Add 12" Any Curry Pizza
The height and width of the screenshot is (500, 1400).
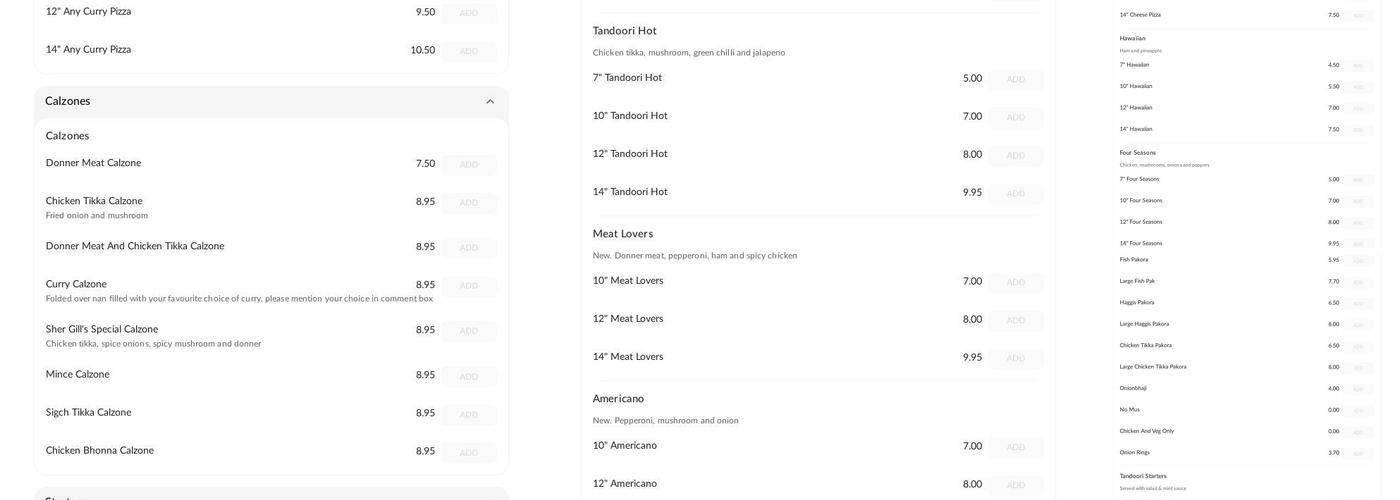tap(468, 13)
